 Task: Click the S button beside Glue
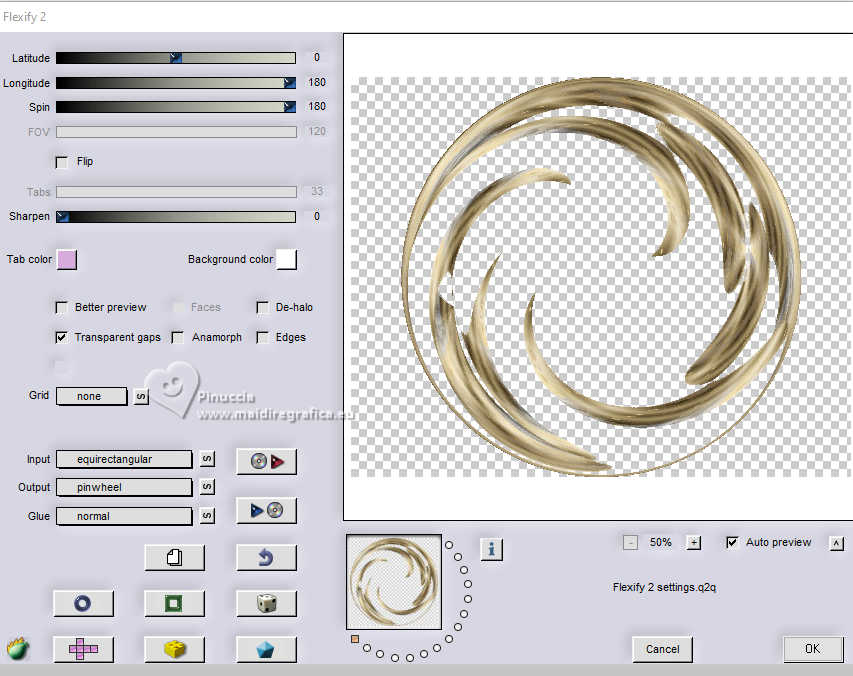[207, 516]
